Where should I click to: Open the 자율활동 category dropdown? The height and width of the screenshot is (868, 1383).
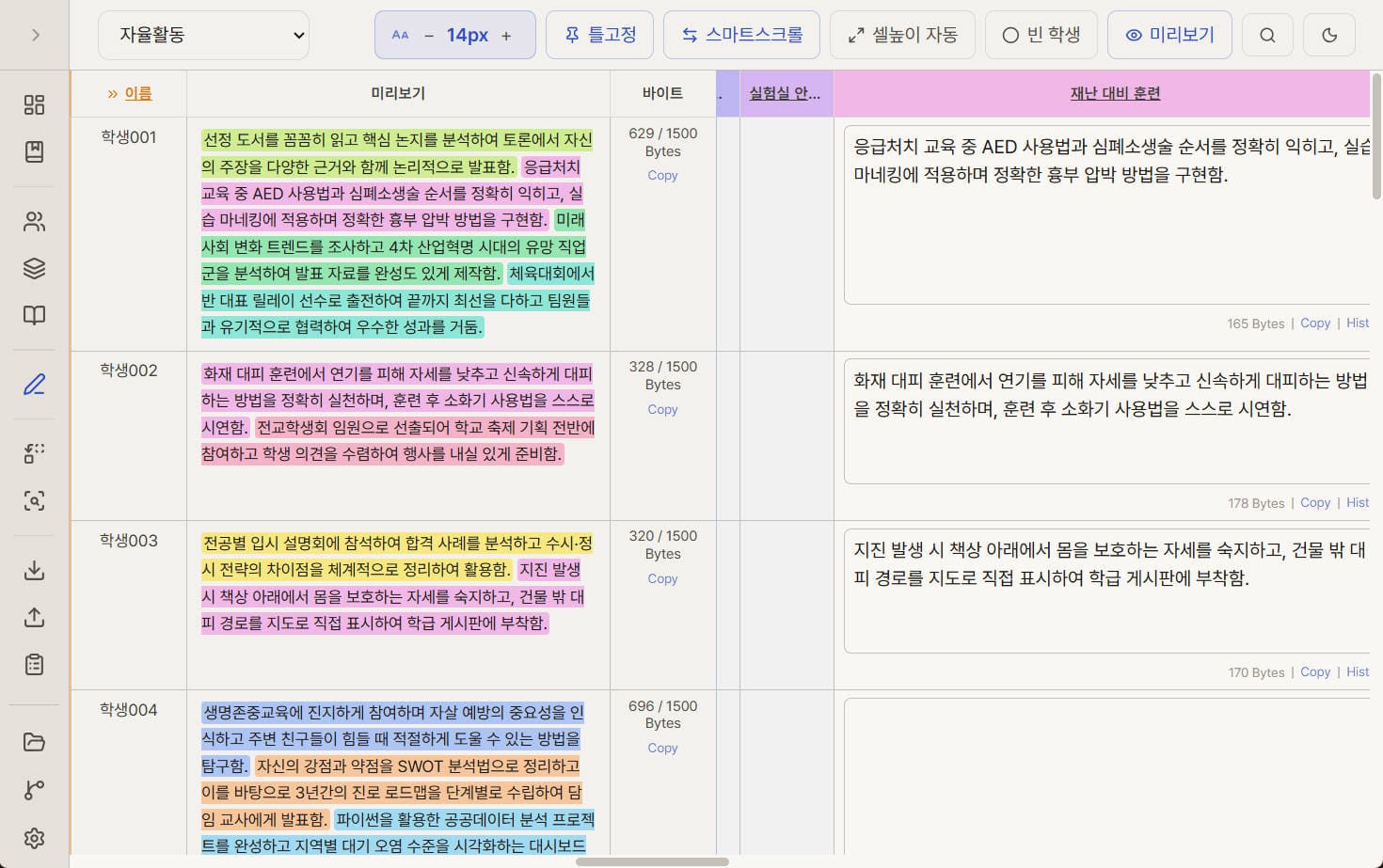pyautogui.click(x=203, y=35)
